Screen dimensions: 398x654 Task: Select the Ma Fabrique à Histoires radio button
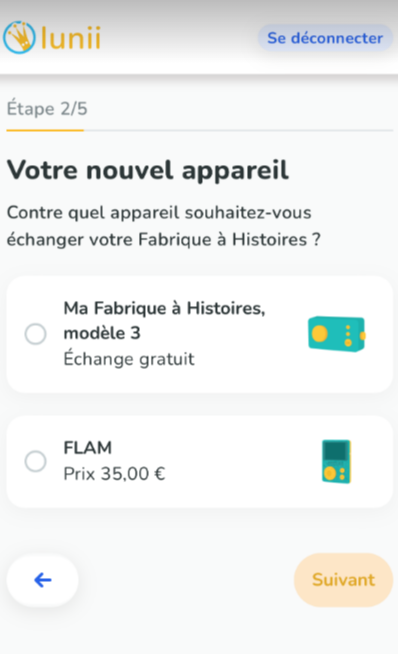(x=35, y=334)
